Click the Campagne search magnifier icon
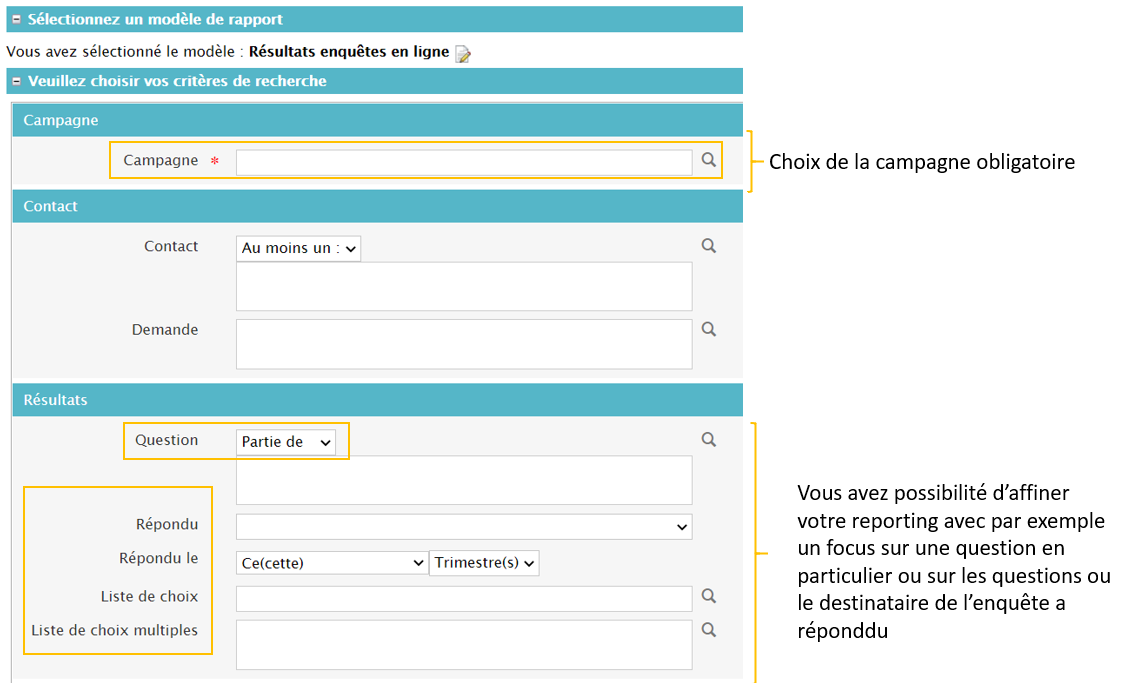Viewport: 1124px width, 683px height. coord(709,160)
